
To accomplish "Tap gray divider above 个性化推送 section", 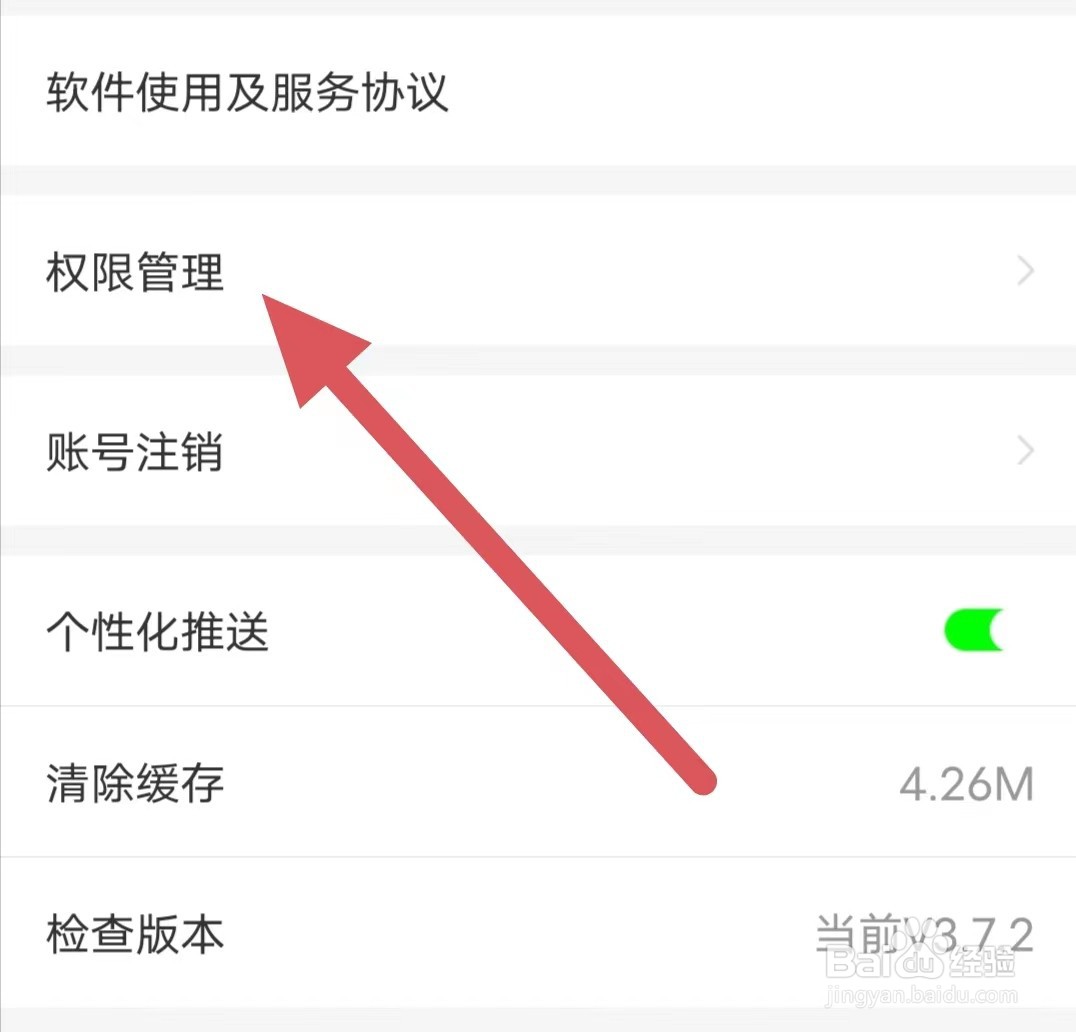I will [x=538, y=541].
